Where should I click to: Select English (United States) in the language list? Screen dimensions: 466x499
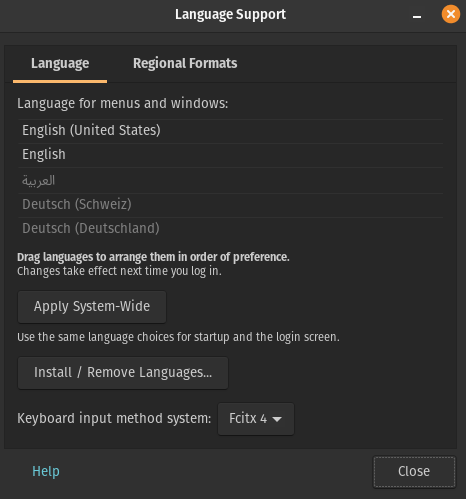click(x=231, y=130)
